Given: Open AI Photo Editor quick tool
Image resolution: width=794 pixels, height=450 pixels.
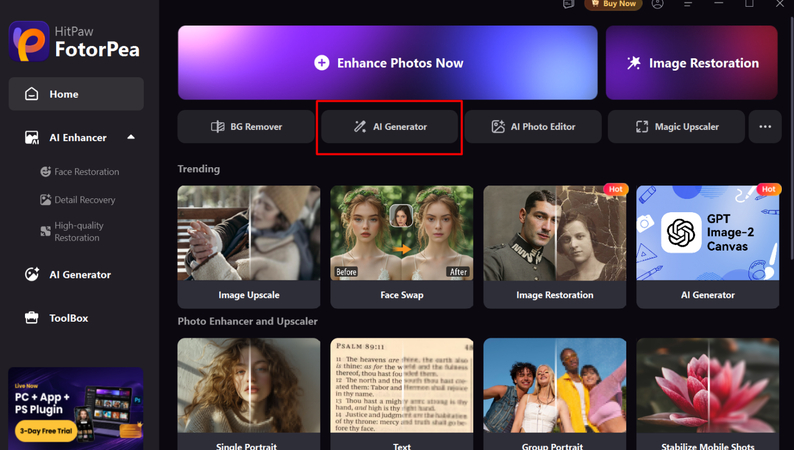Looking at the screenshot, I should click(x=533, y=127).
